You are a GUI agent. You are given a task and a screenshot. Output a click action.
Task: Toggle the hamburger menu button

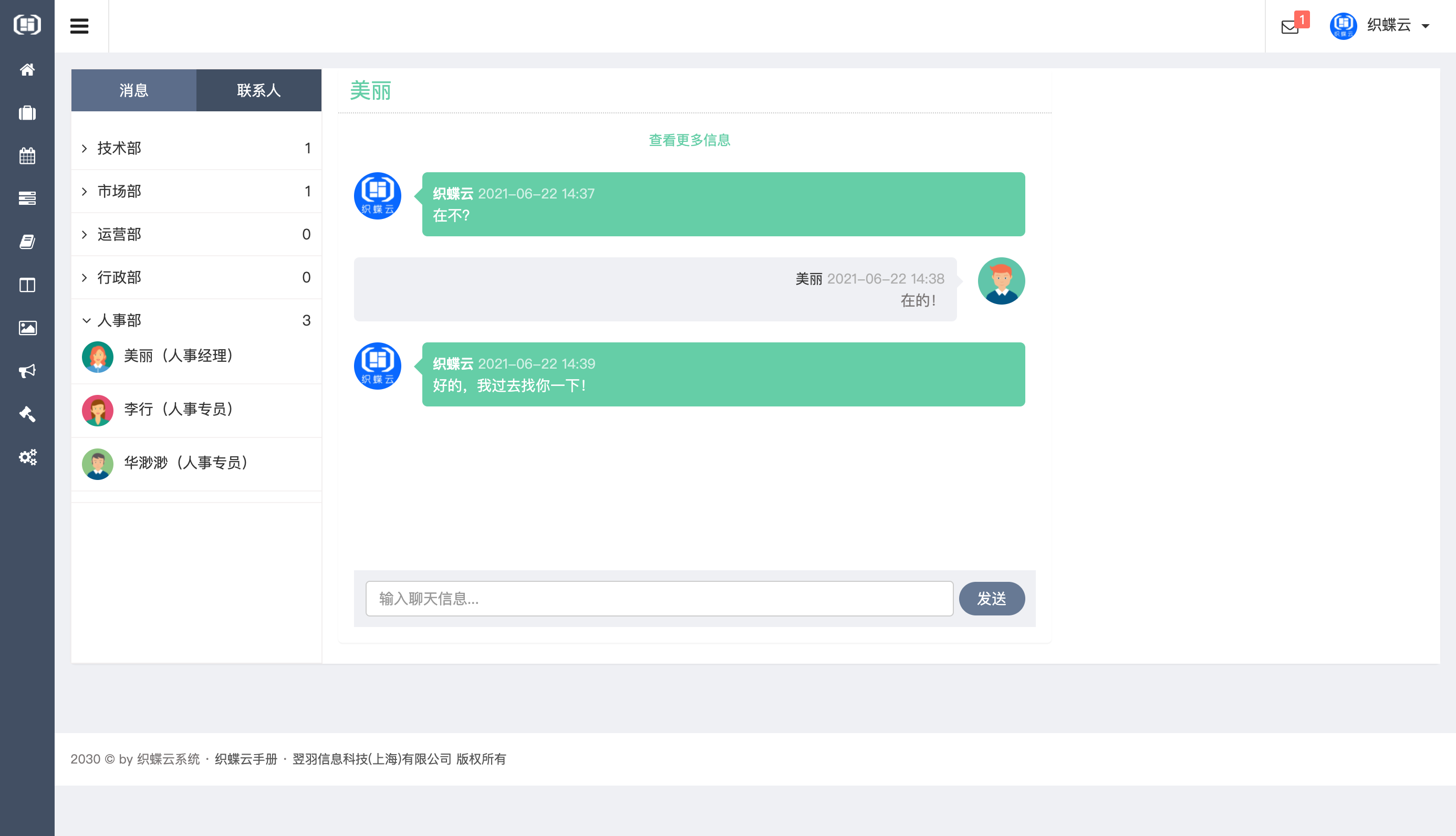click(x=79, y=26)
